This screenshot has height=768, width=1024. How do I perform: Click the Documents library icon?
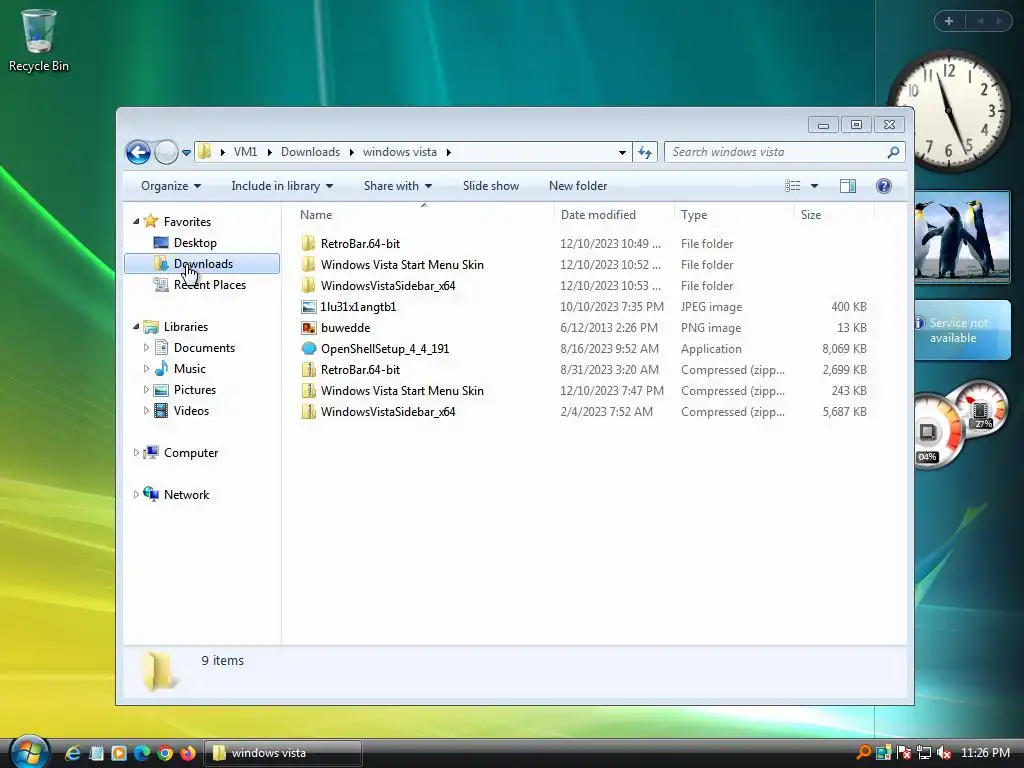click(161, 347)
